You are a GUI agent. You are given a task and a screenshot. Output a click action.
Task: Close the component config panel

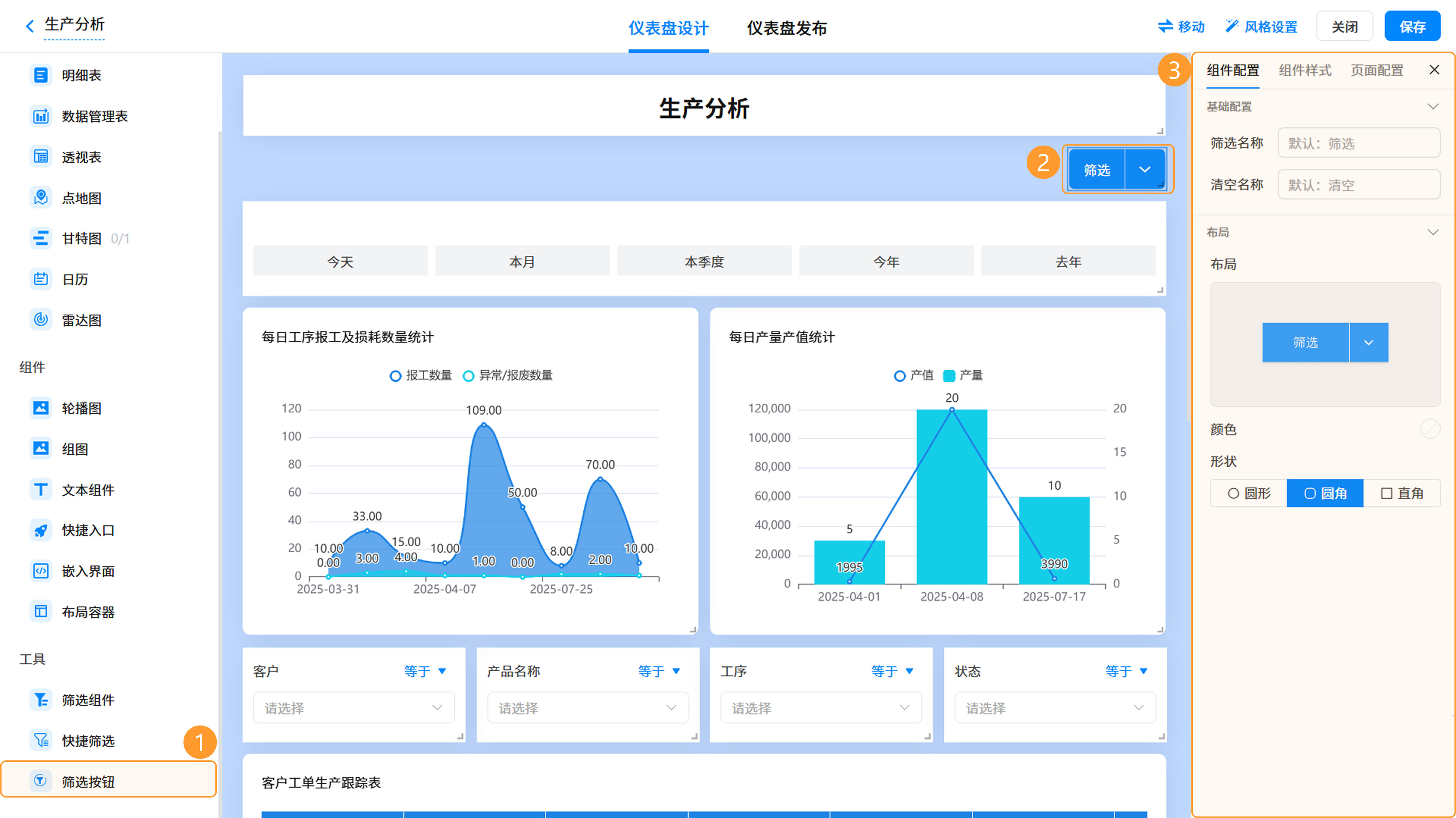[1434, 69]
